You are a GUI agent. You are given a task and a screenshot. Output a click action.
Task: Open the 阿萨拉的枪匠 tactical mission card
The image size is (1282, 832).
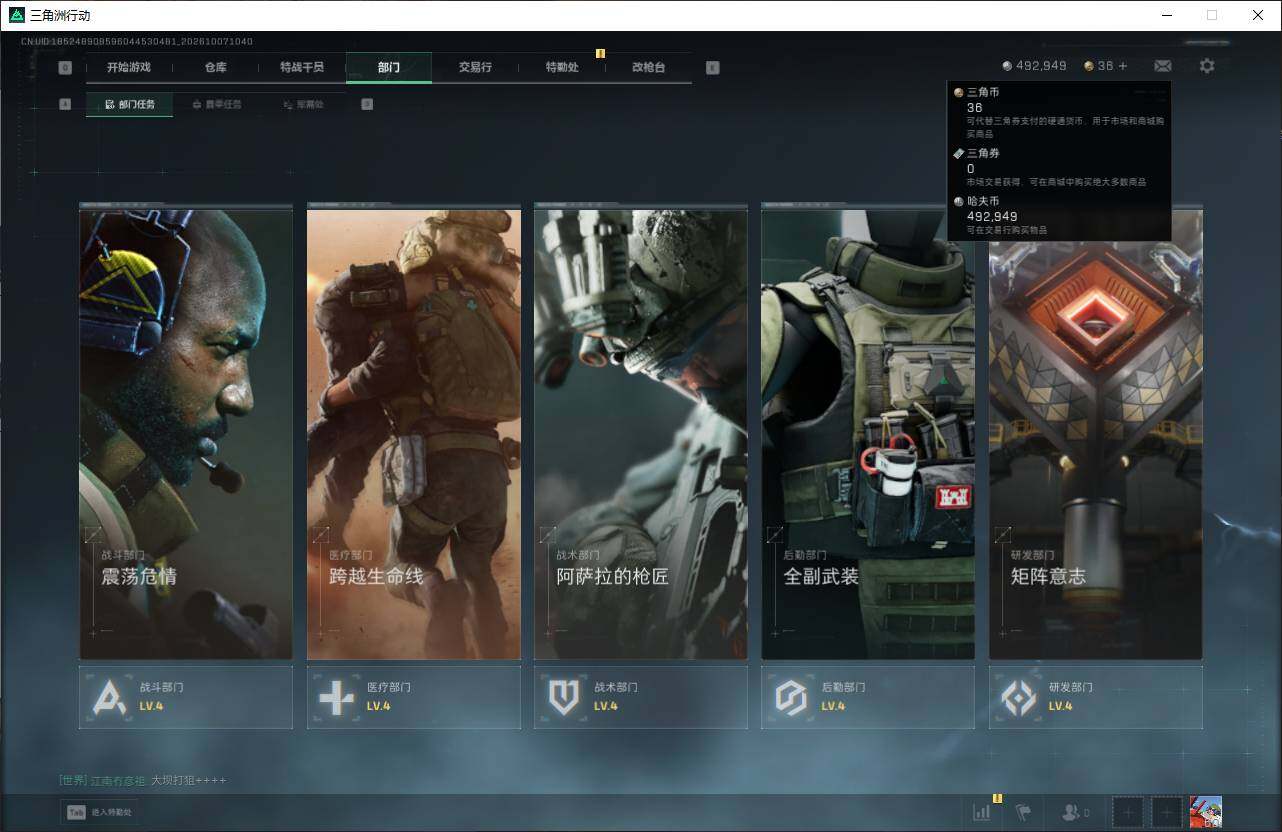click(x=641, y=432)
